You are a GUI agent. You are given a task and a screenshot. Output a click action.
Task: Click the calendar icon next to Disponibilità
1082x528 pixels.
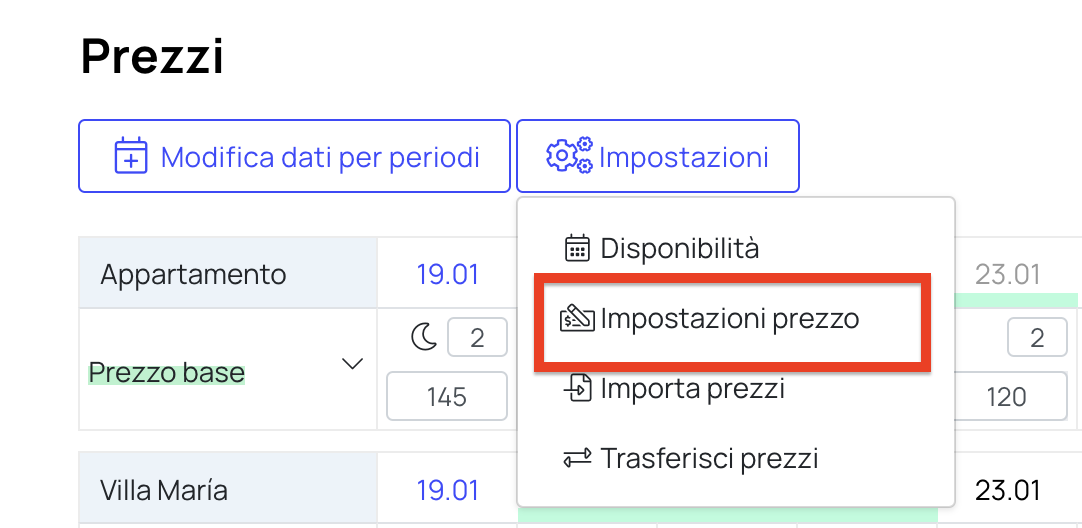click(577, 248)
